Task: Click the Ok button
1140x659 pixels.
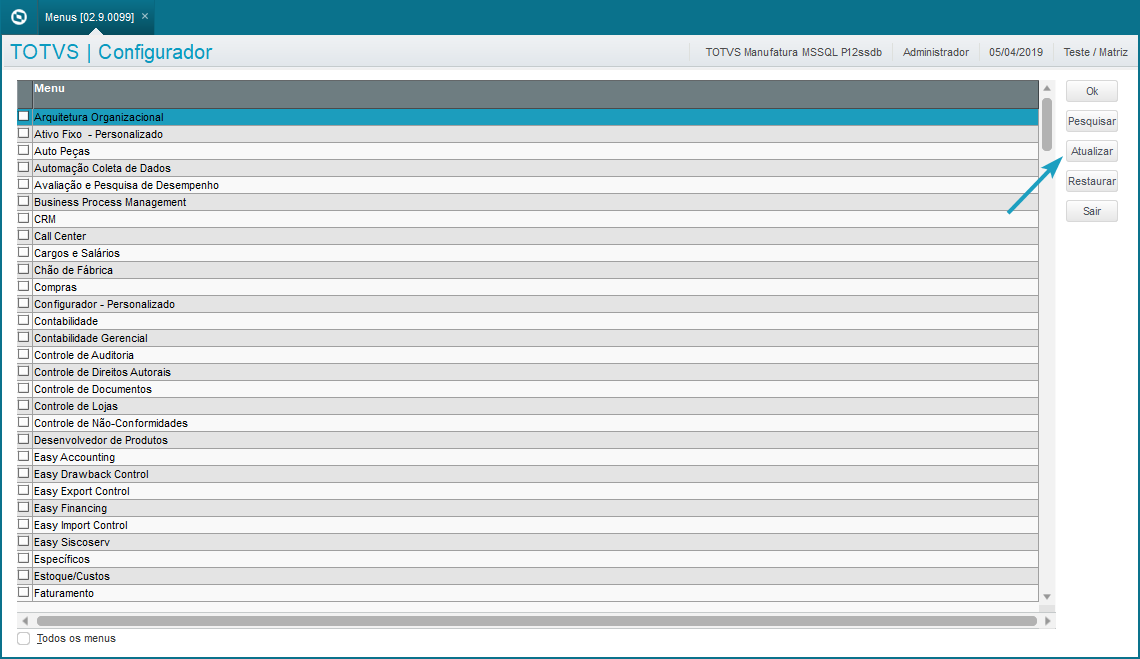Action: (x=1091, y=91)
